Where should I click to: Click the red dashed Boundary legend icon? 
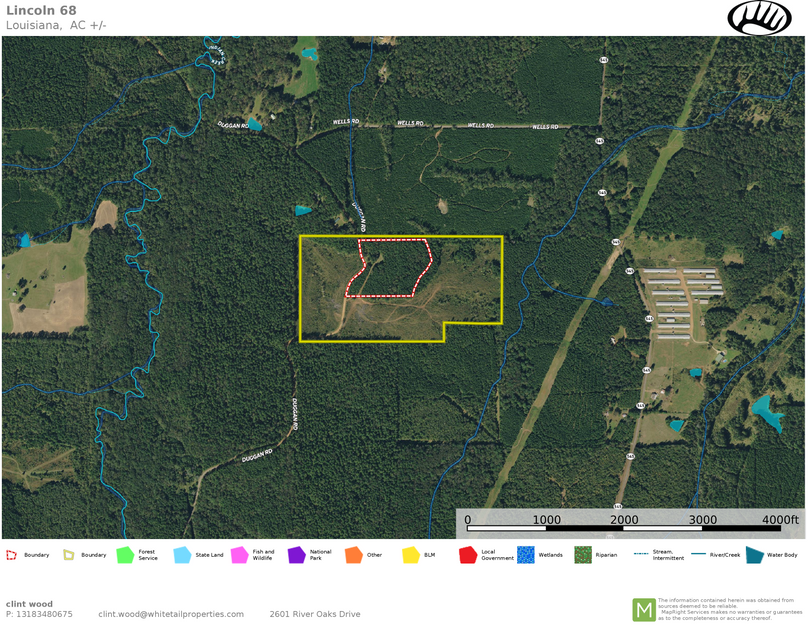[x=11, y=554]
